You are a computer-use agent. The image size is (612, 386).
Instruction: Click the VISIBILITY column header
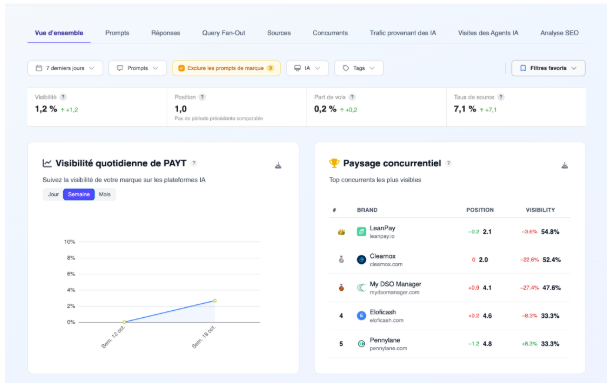[x=540, y=210]
